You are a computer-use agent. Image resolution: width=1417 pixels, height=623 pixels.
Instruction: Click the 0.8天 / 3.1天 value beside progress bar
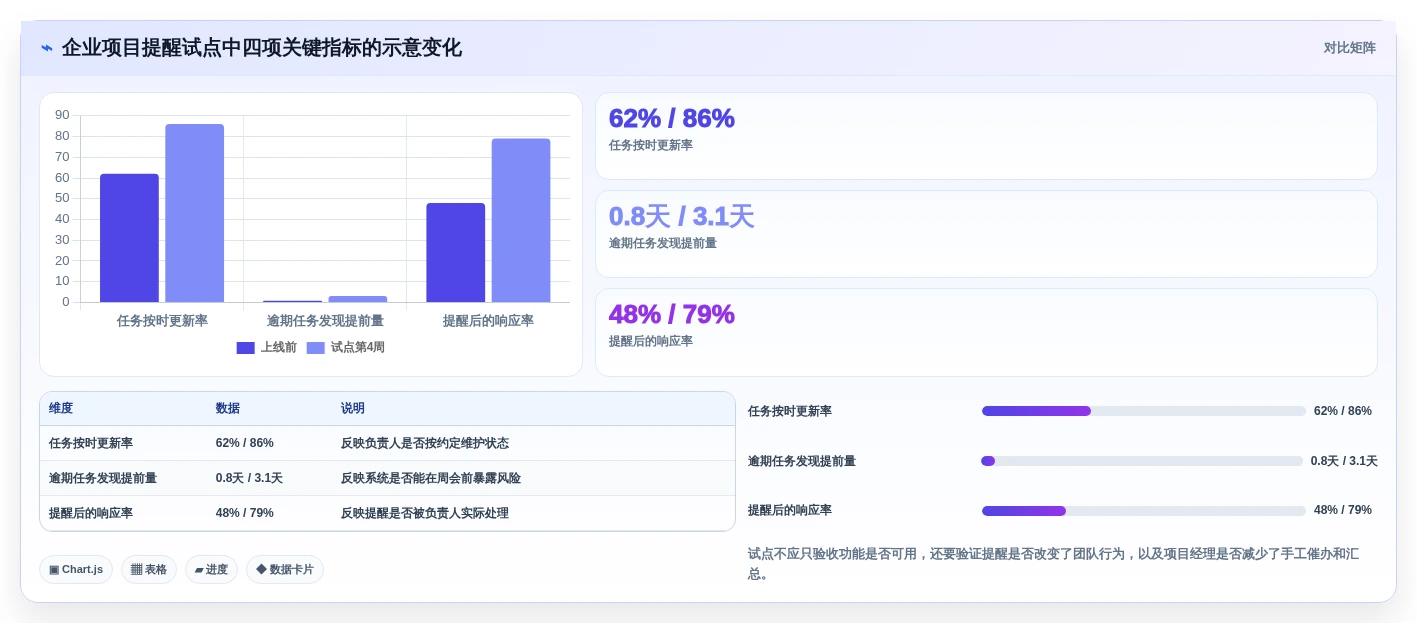pos(1344,461)
